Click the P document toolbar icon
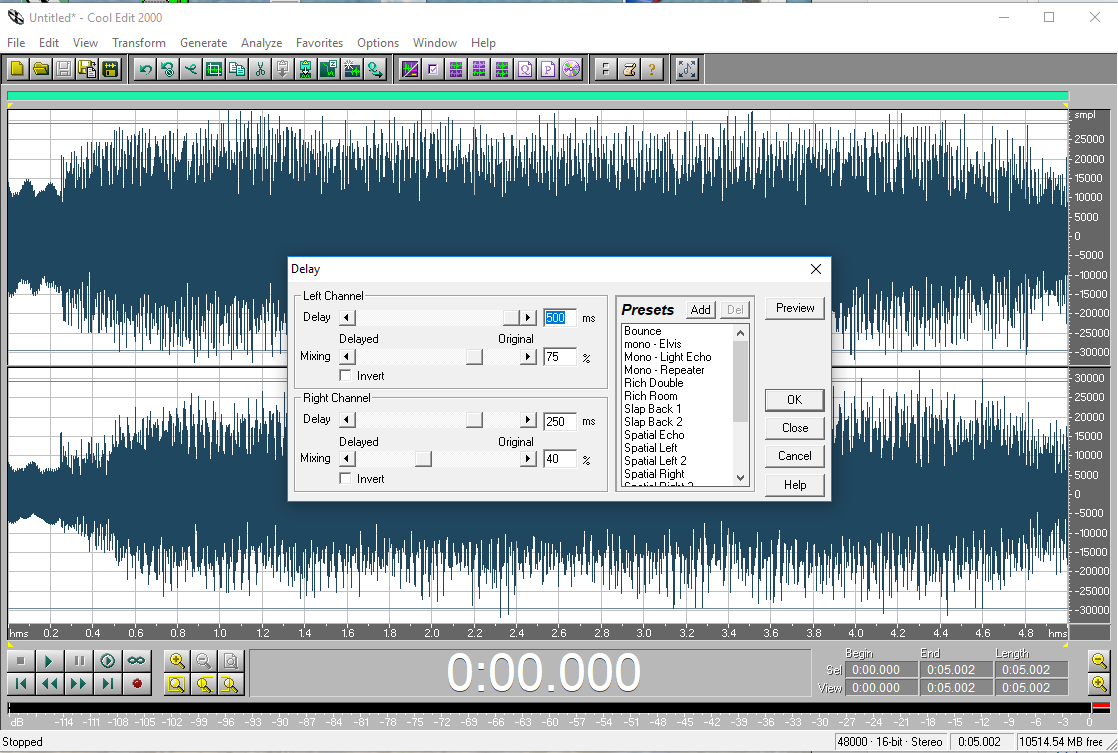This screenshot has height=753, width=1118. pyautogui.click(x=548, y=69)
